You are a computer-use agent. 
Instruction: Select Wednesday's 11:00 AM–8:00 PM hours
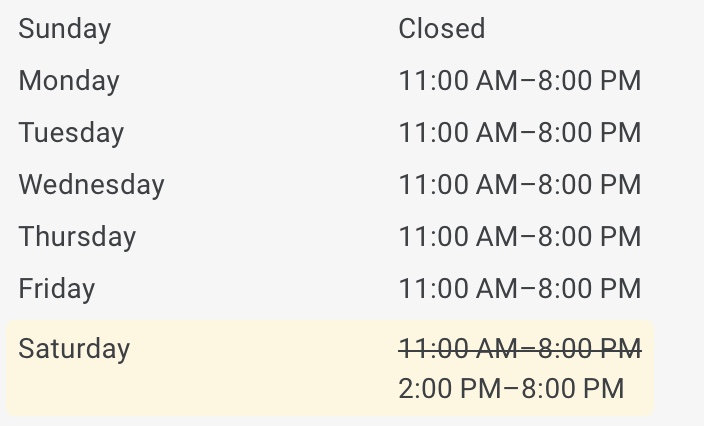(520, 184)
